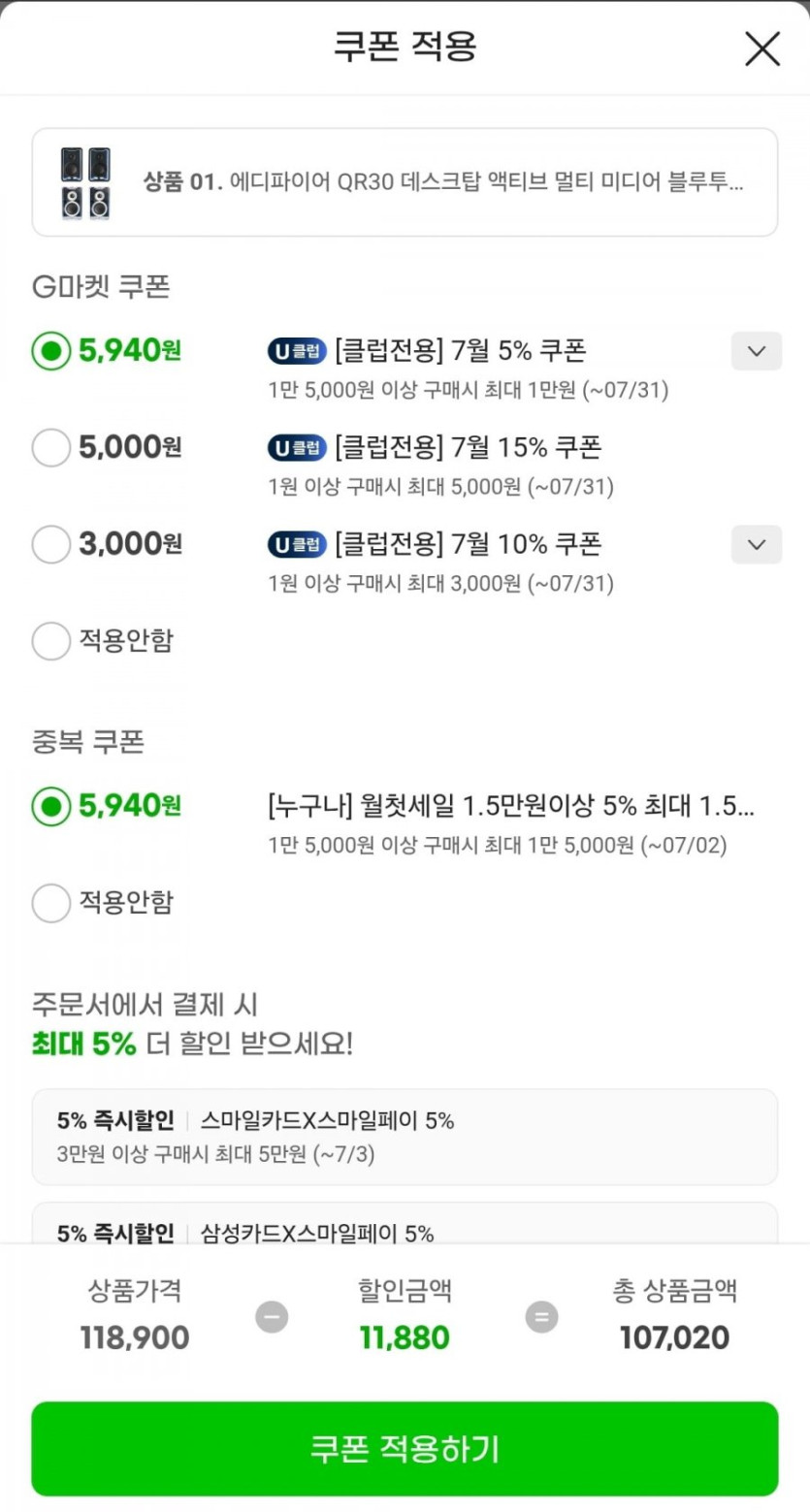Expand the 7월 10% coupon details chevron
This screenshot has height=1512, width=810.
click(x=756, y=544)
